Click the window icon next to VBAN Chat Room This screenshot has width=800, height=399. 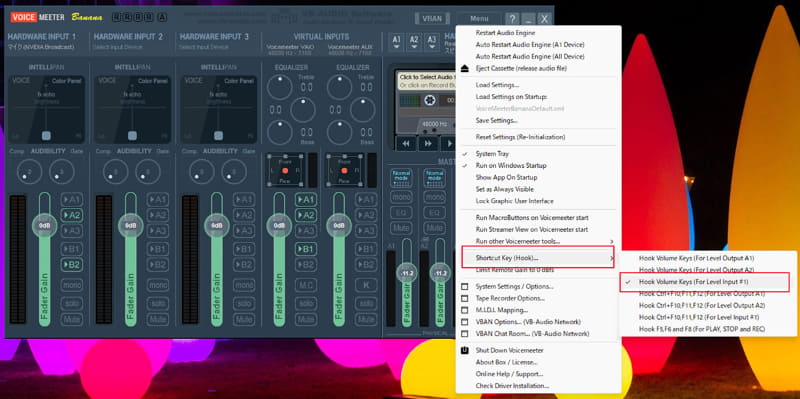point(464,334)
